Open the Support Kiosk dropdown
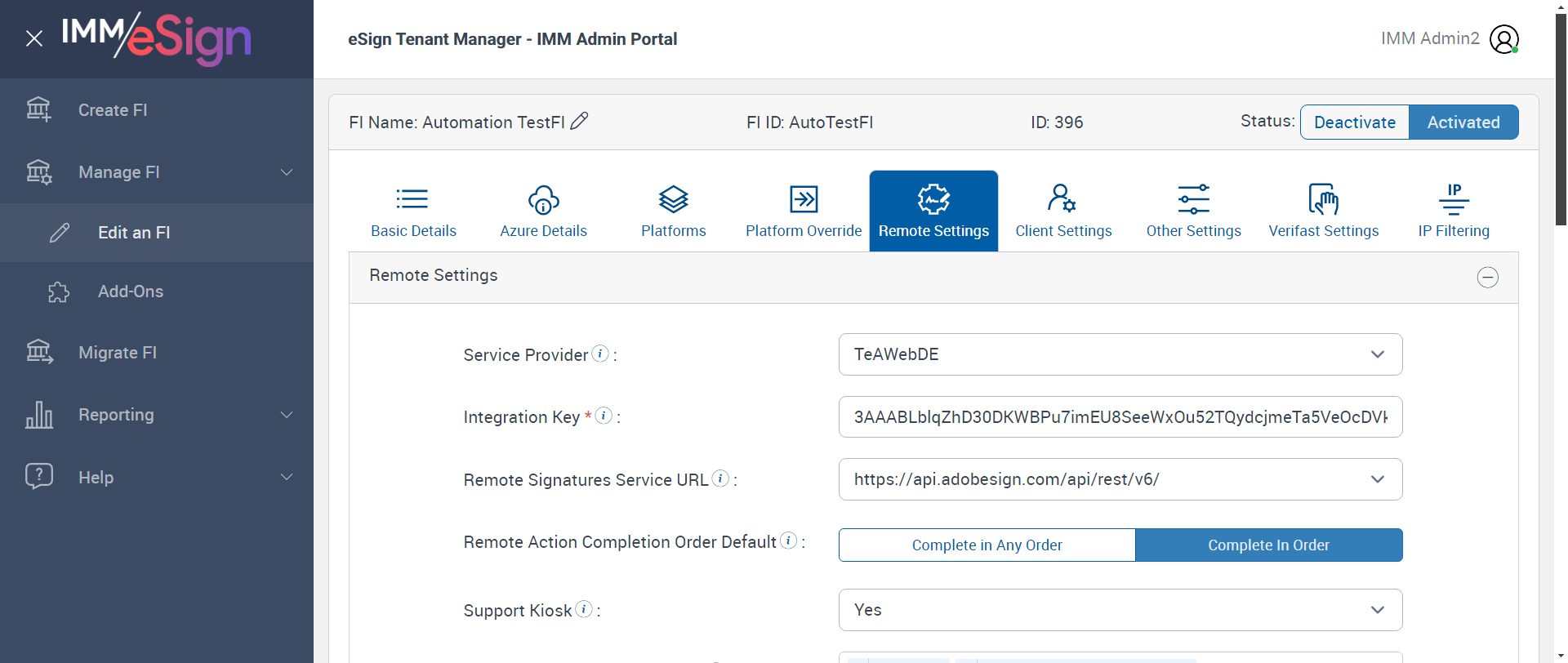Image resolution: width=1568 pixels, height=663 pixels. (1120, 610)
